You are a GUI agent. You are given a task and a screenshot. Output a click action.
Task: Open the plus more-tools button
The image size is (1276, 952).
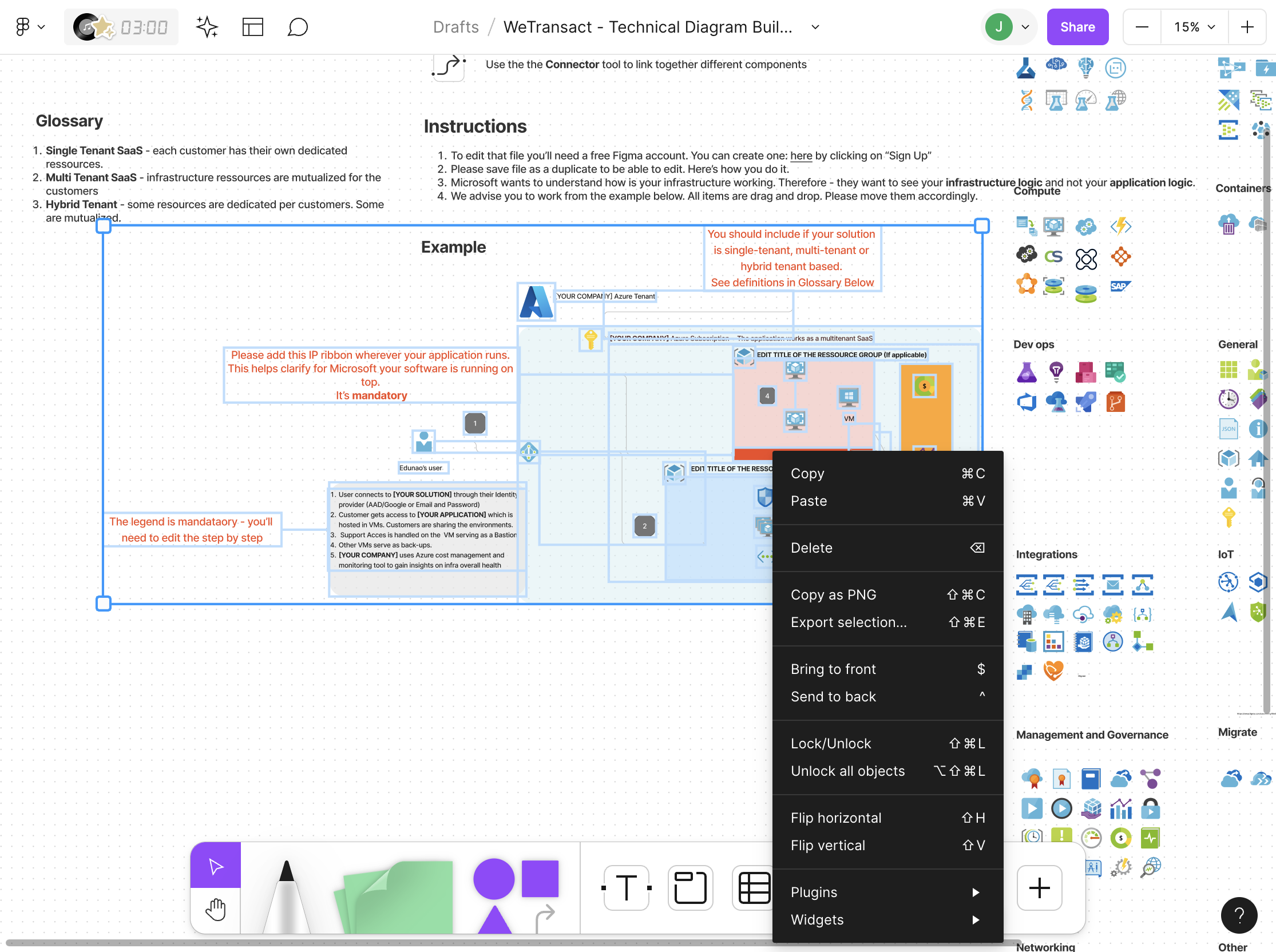1039,887
